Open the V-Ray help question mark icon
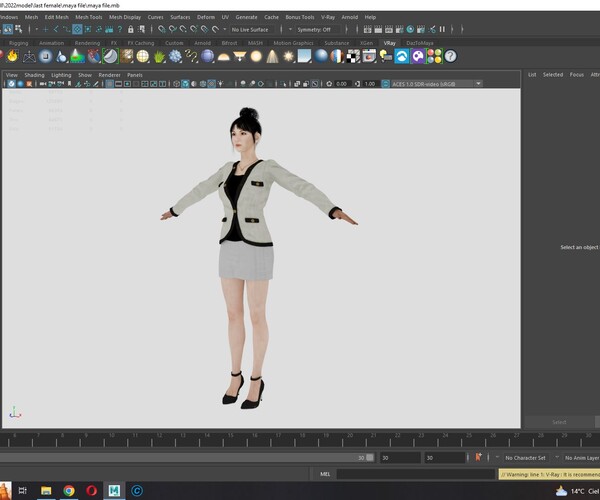Screen dimensions: 600x500 (450, 56)
